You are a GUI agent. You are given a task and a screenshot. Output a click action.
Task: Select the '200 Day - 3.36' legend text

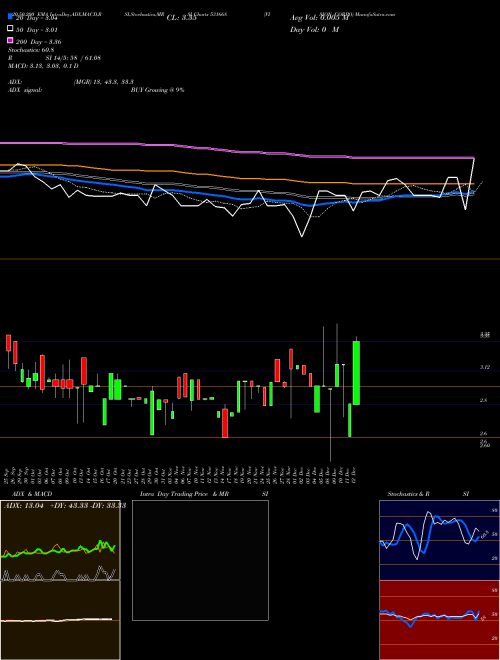pyautogui.click(x=38, y=42)
